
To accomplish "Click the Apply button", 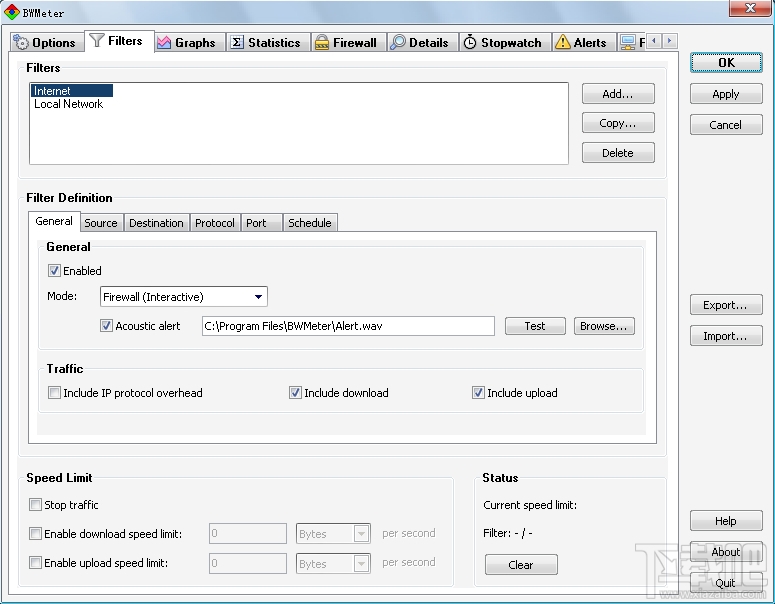I will pyautogui.click(x=726, y=94).
